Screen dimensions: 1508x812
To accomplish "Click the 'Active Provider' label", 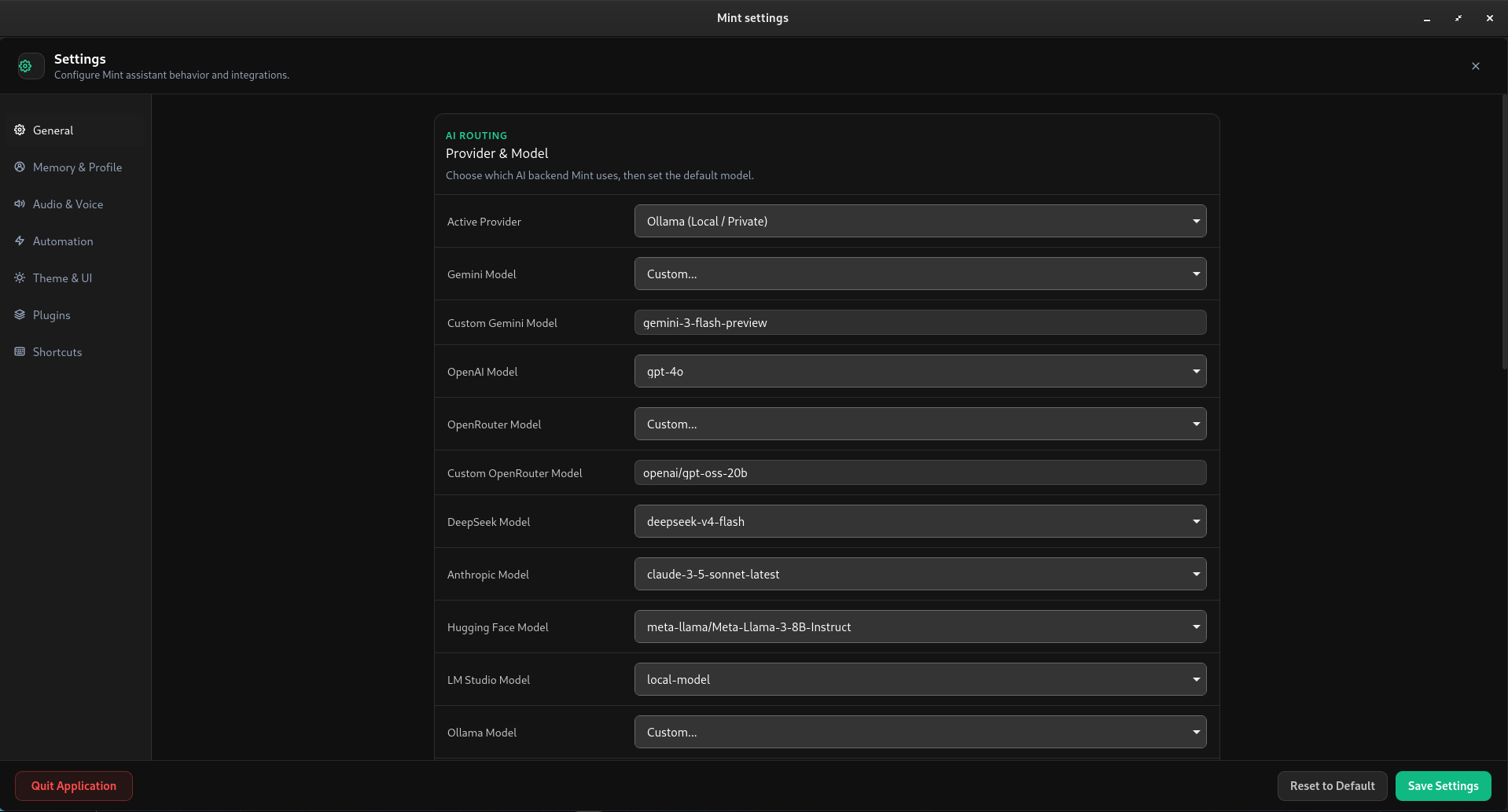I will tap(484, 222).
